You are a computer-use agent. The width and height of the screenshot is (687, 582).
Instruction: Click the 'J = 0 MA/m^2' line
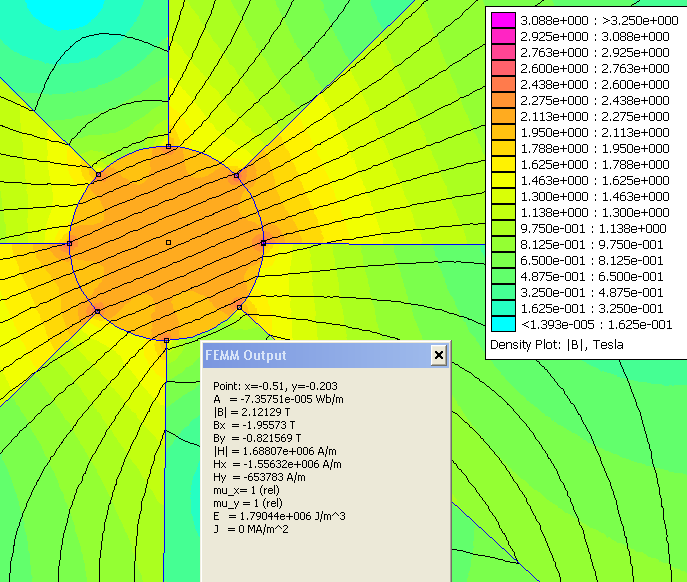(251, 529)
